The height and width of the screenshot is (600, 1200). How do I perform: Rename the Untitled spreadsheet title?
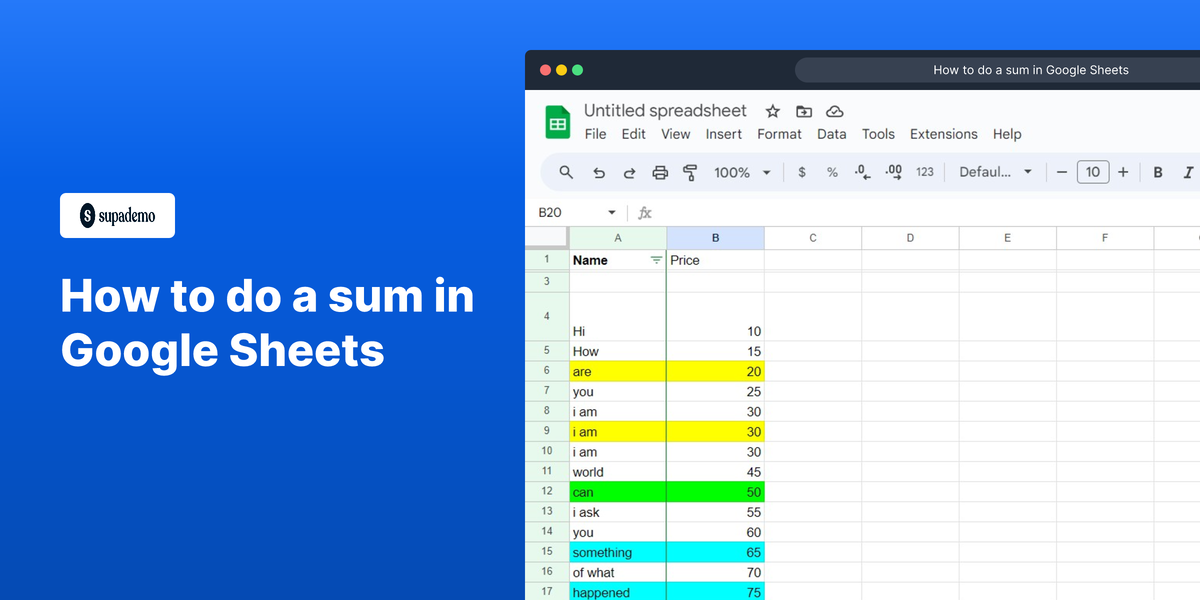665,111
